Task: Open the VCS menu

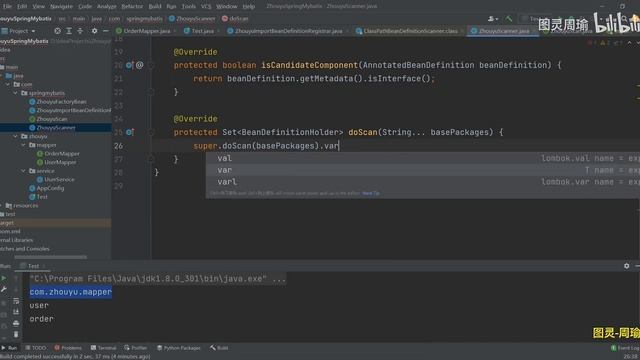Action: pos(206,7)
